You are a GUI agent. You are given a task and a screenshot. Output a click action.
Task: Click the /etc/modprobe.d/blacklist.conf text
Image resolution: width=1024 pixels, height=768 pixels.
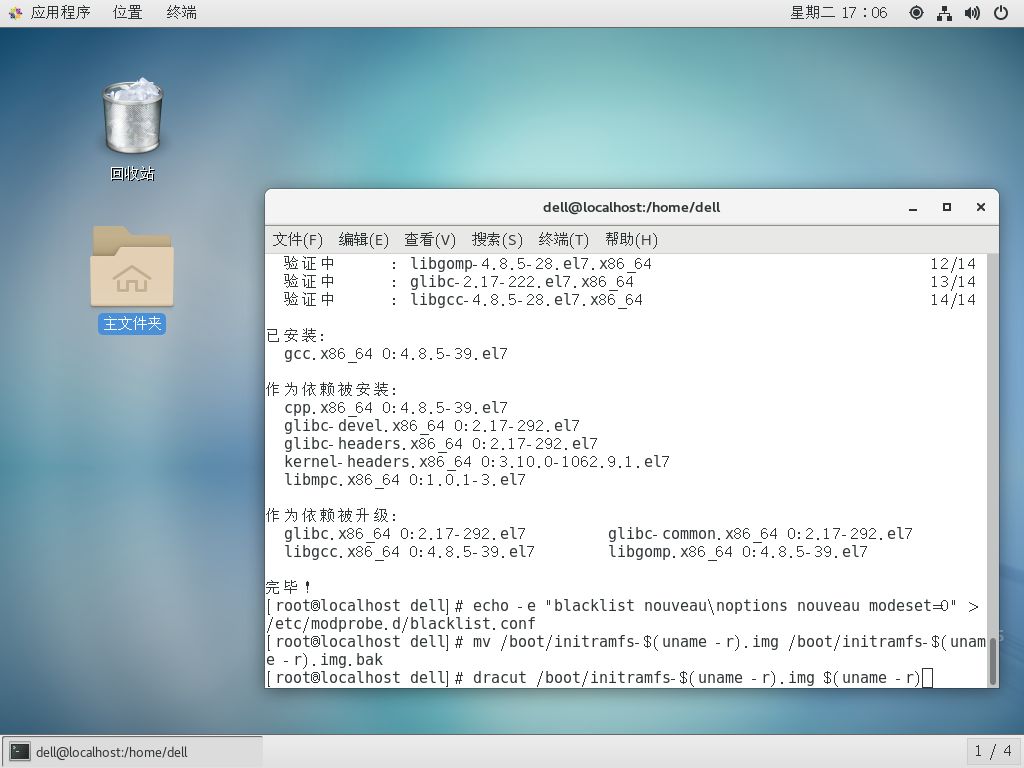pyautogui.click(x=400, y=624)
